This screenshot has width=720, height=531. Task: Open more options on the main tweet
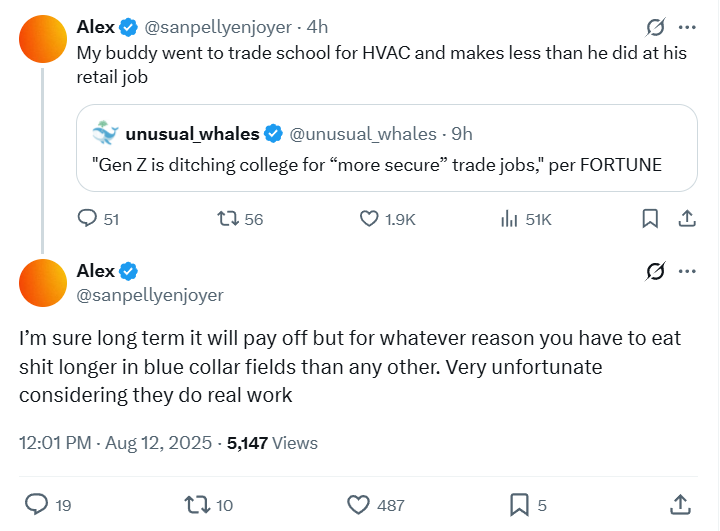[687, 272]
